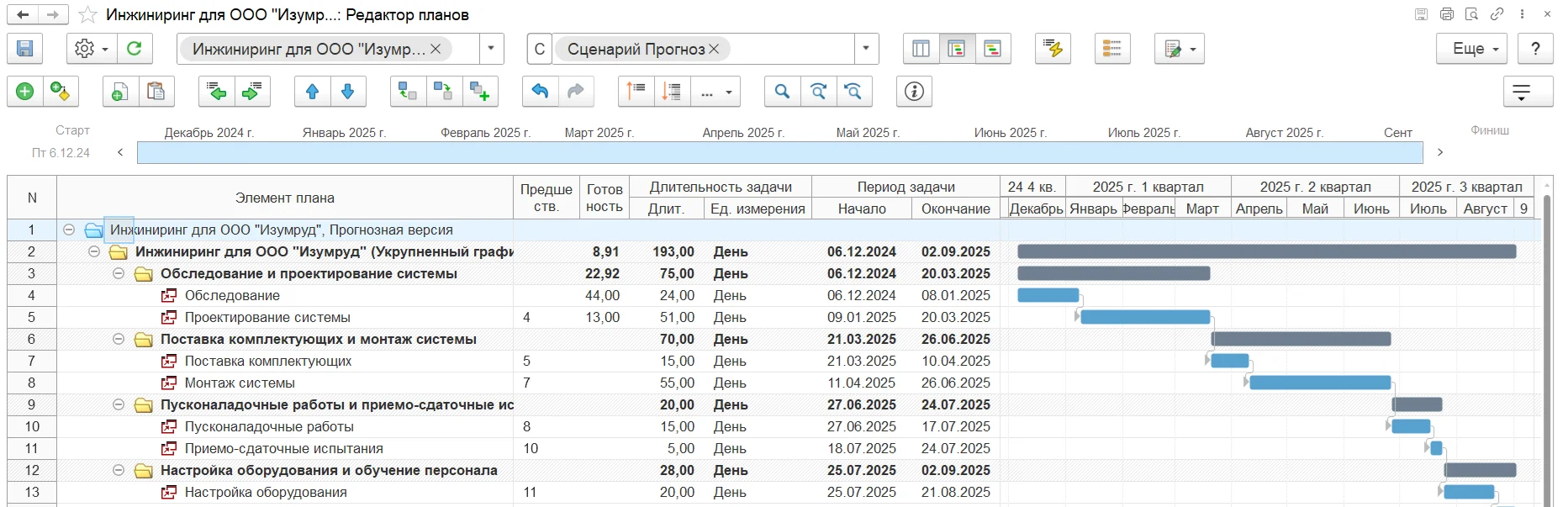Toggle combined table and Gantt view
This screenshot has height=507, width=1568.
click(956, 49)
